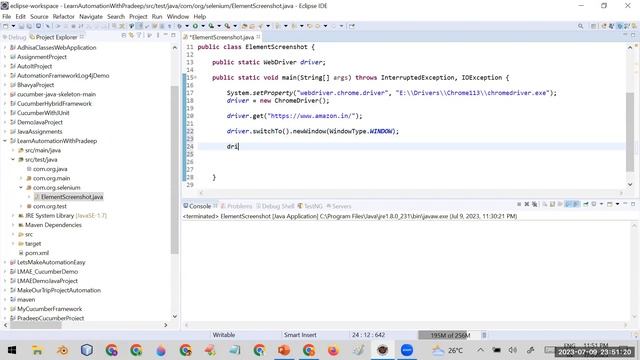This screenshot has width=640, height=360.
Task: Click the green Run toolbar button
Action: pos(195,26)
